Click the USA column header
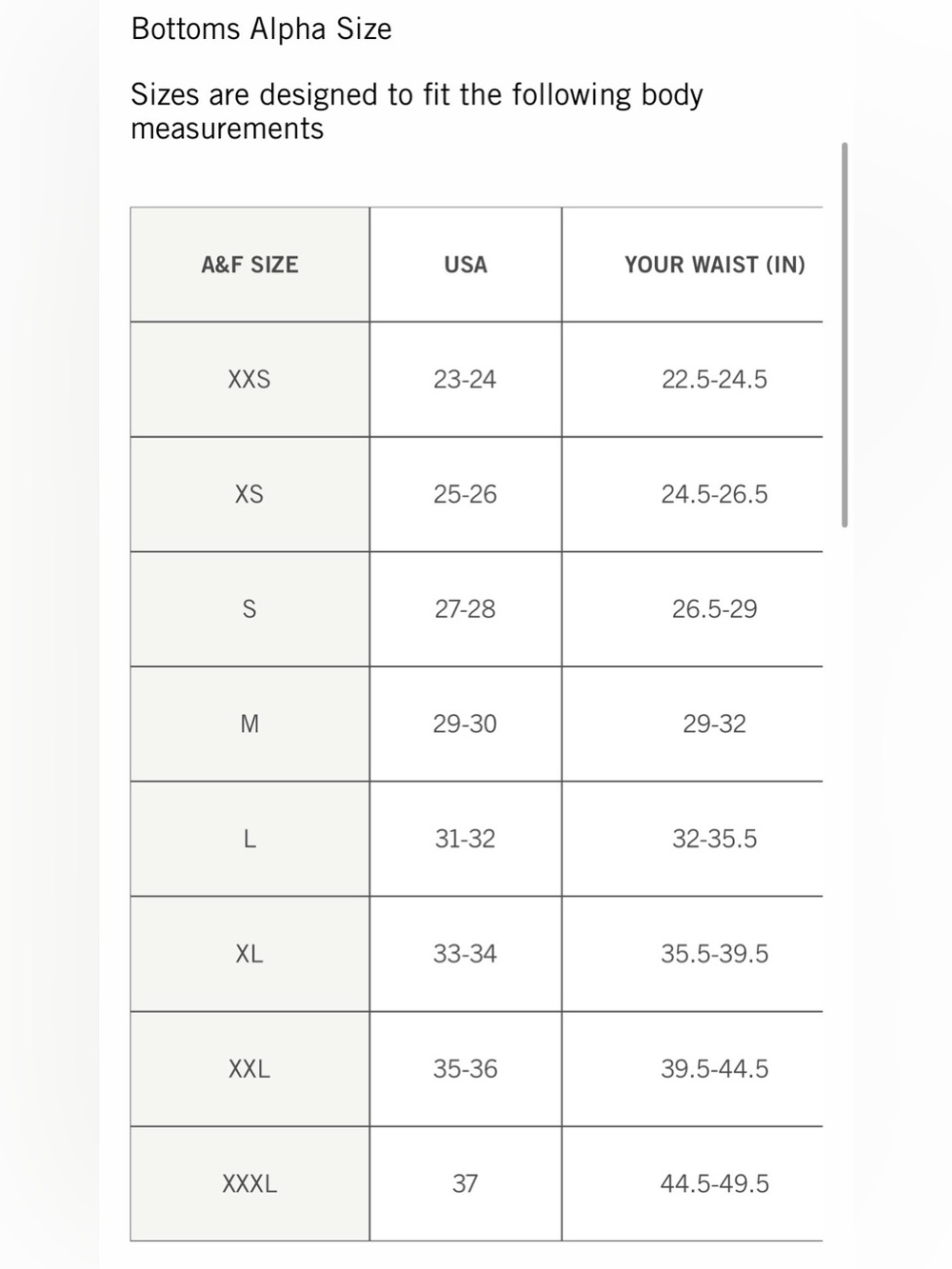The image size is (952, 1269). point(466,265)
